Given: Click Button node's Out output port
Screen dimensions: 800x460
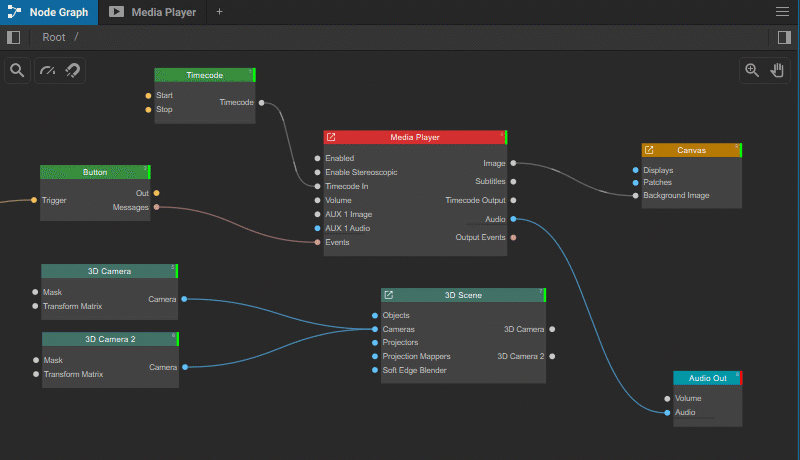Looking at the screenshot, I should (157, 193).
